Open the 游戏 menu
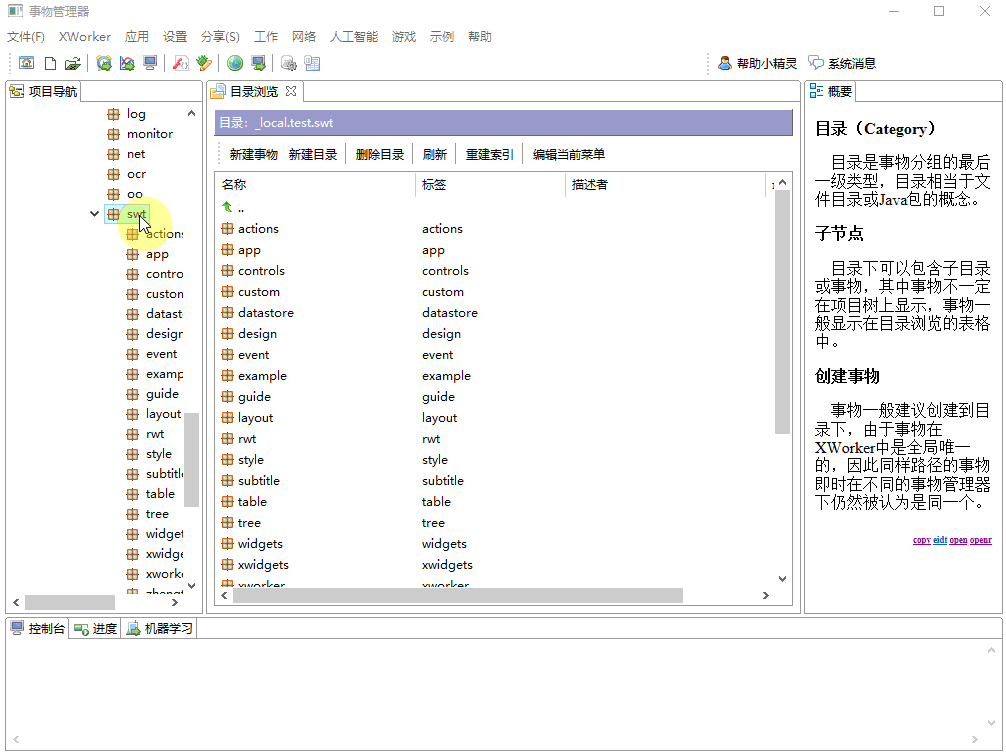This screenshot has height=755, width=1006. click(404, 37)
